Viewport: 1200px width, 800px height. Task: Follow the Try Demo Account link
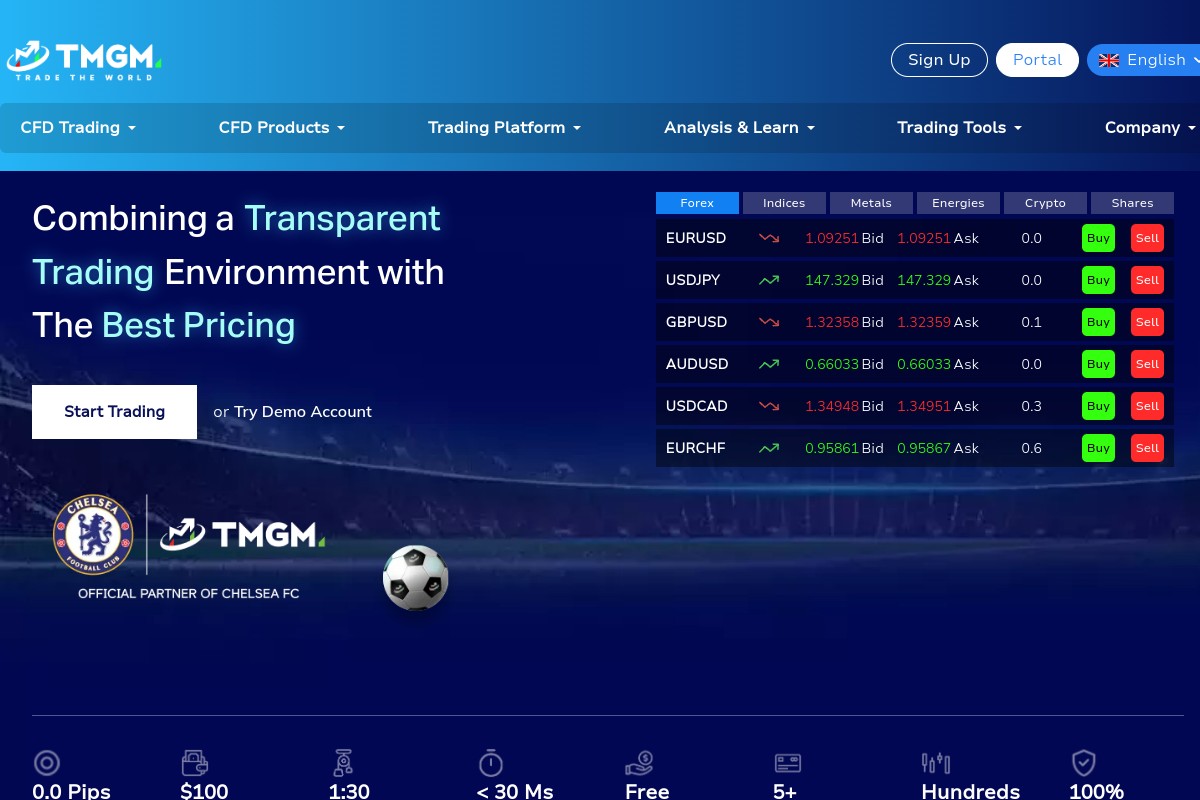coord(303,412)
